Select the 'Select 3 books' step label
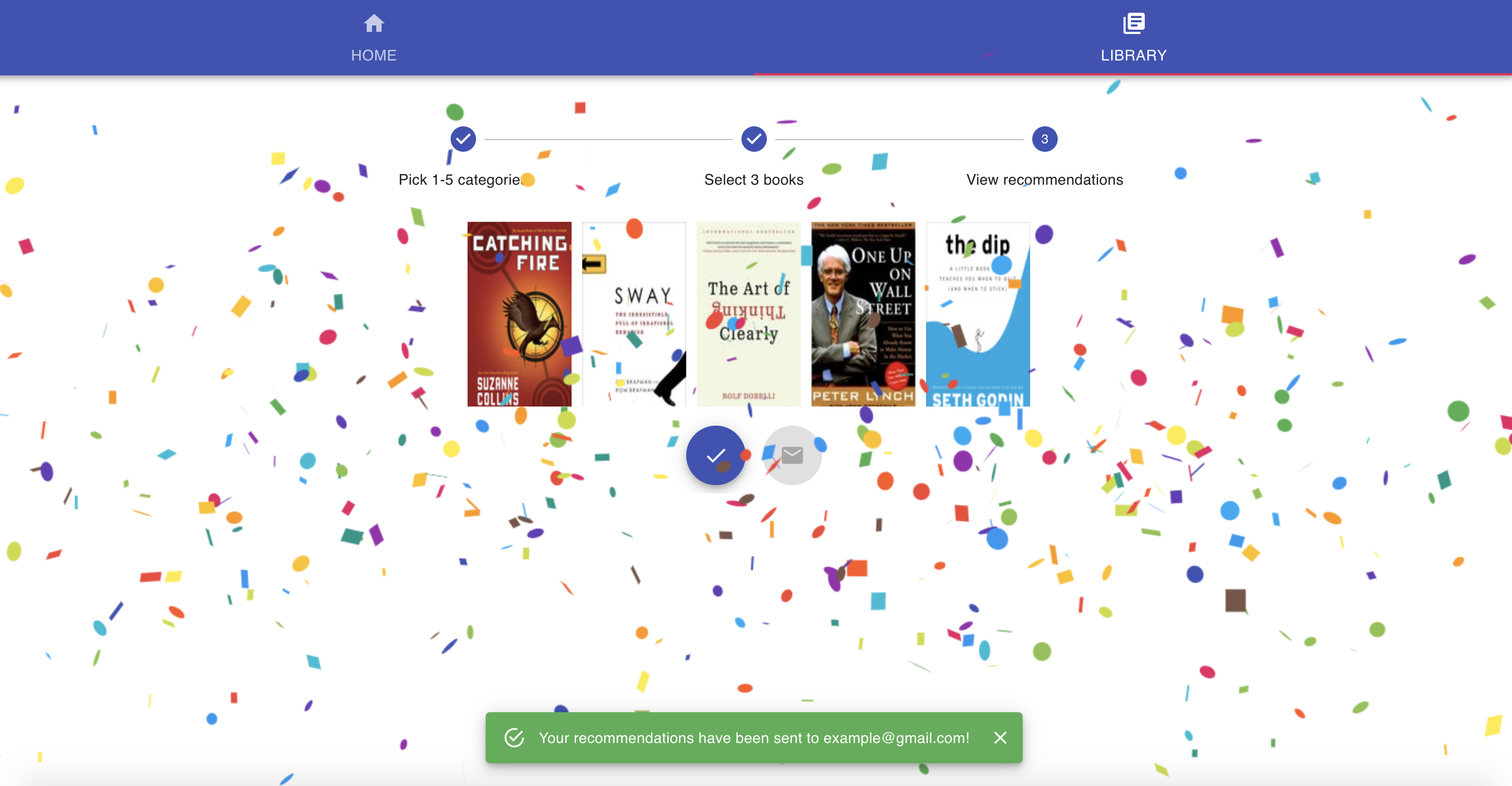The image size is (1512, 786). click(754, 179)
